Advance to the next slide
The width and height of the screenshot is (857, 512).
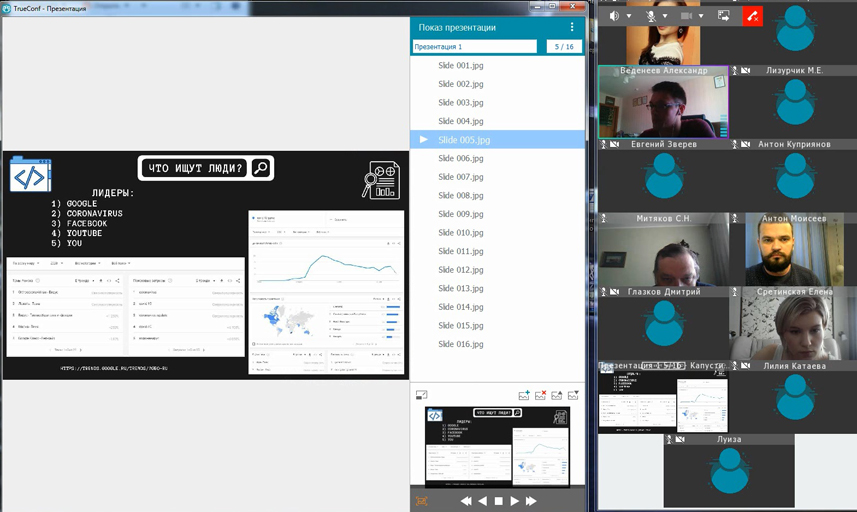click(514, 501)
